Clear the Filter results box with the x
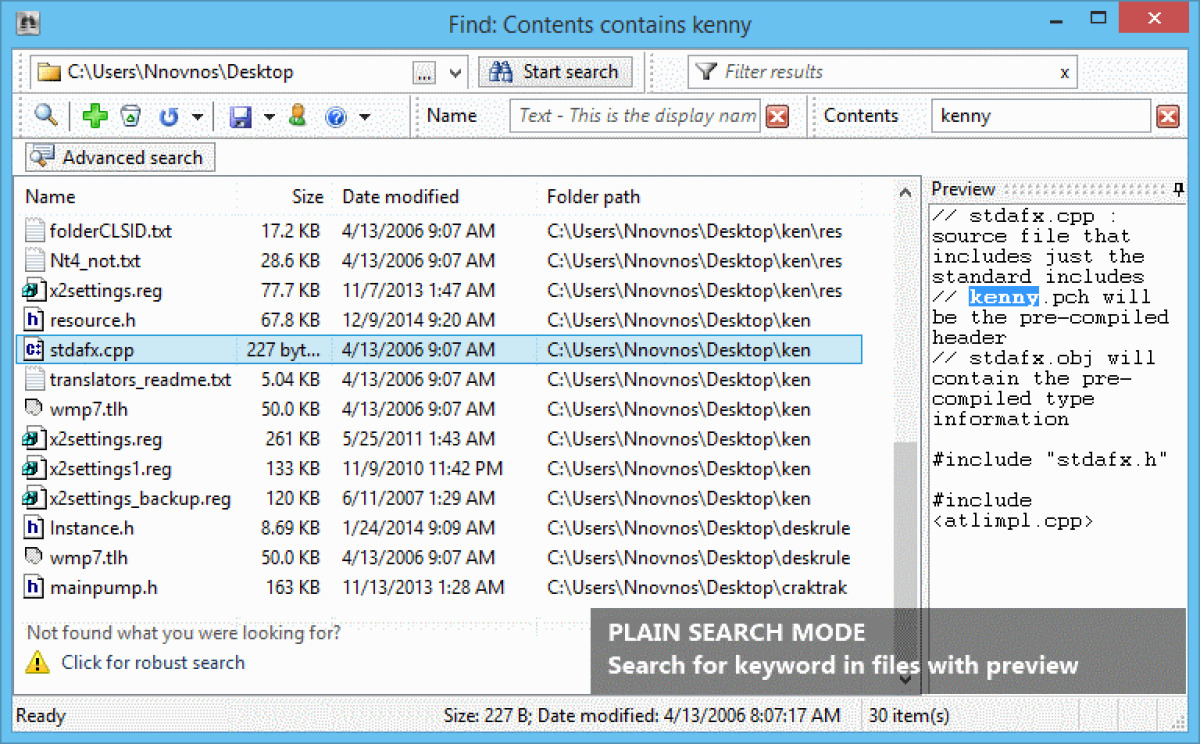The width and height of the screenshot is (1200, 744). (x=1065, y=71)
